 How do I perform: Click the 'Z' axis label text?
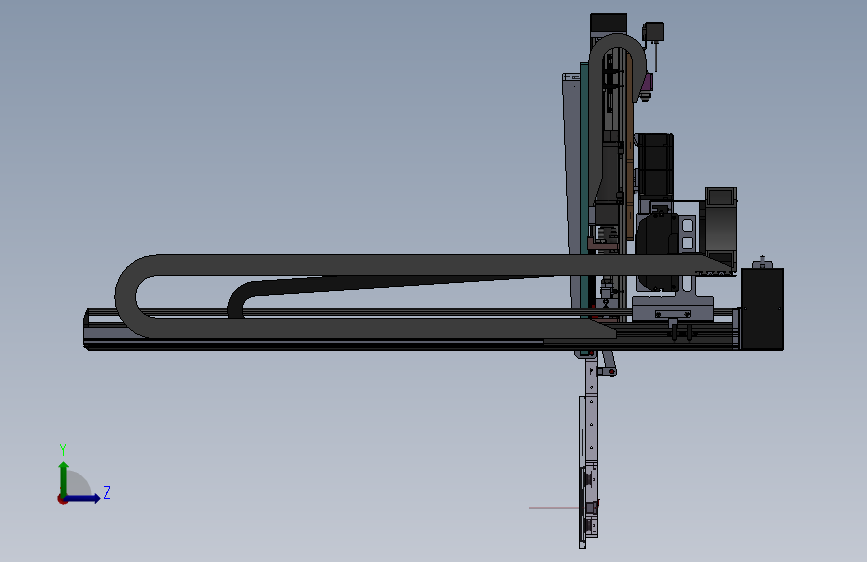[107, 492]
